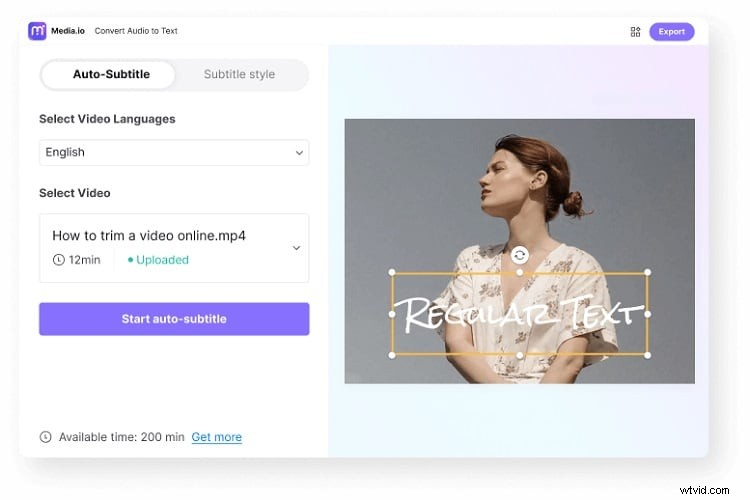The image size is (750, 500).
Task: Select the Regular Text overlay on video
Action: [x=519, y=314]
